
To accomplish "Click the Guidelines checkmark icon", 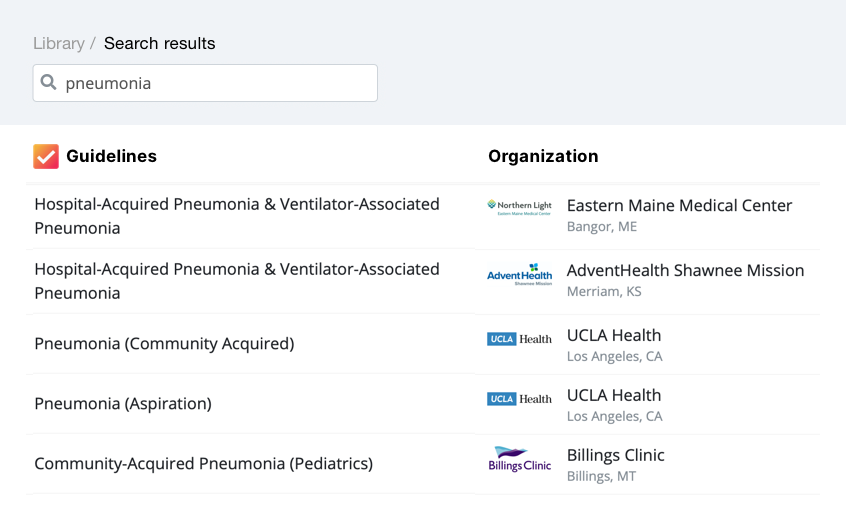I will [x=46, y=156].
